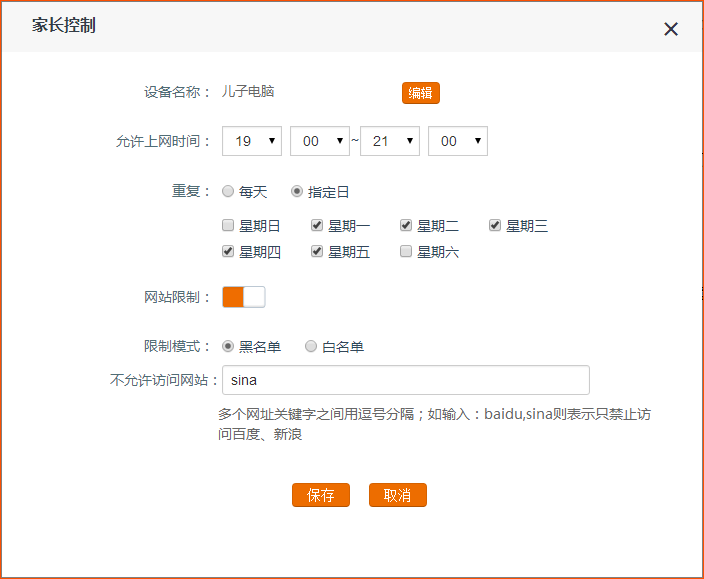The width and height of the screenshot is (704, 579).
Task: Toggle the 星期三 checkbox off
Action: click(495, 226)
